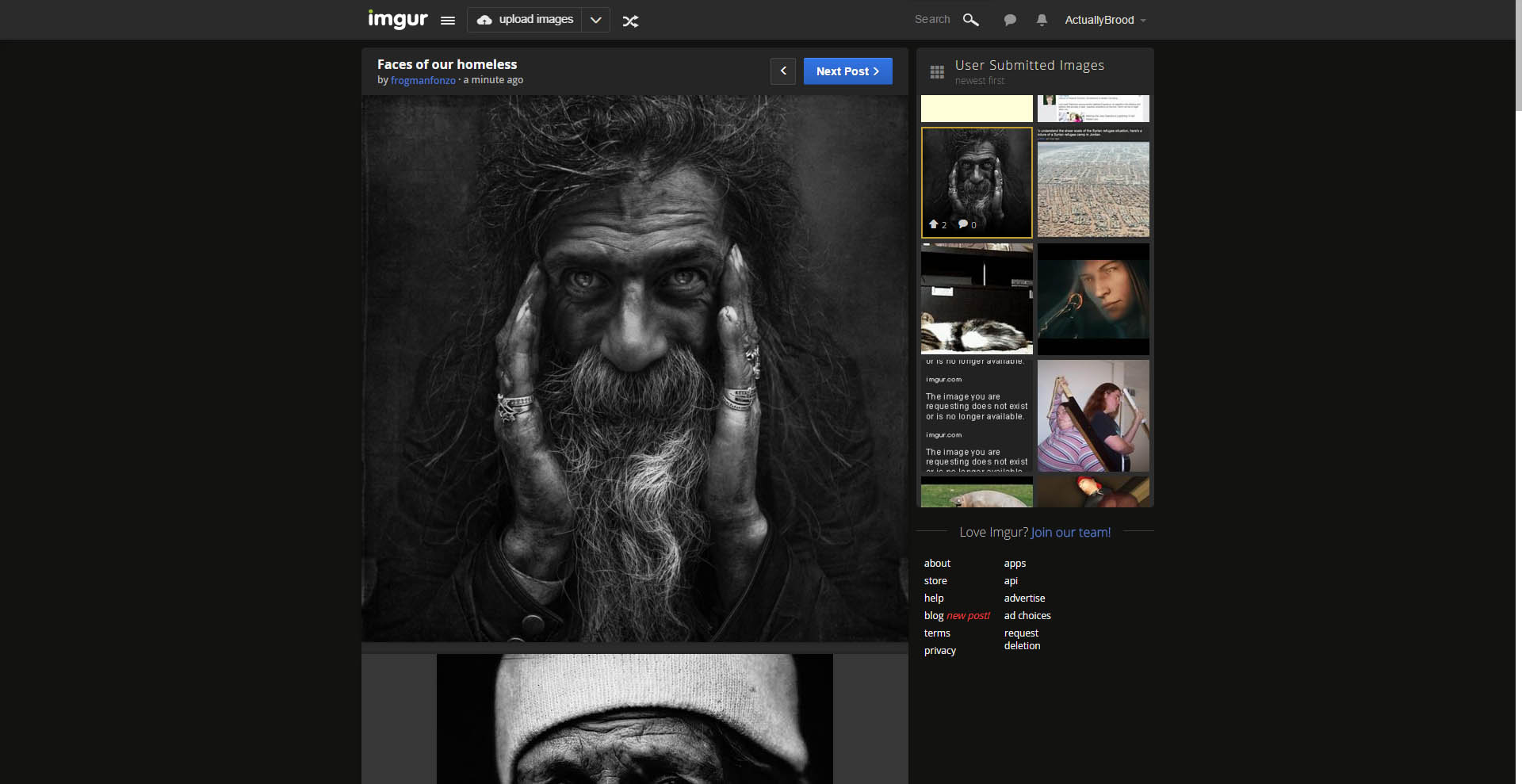The width and height of the screenshot is (1522, 784).
Task: Open the ActuallyBrood account dropdown
Action: click(x=1104, y=20)
